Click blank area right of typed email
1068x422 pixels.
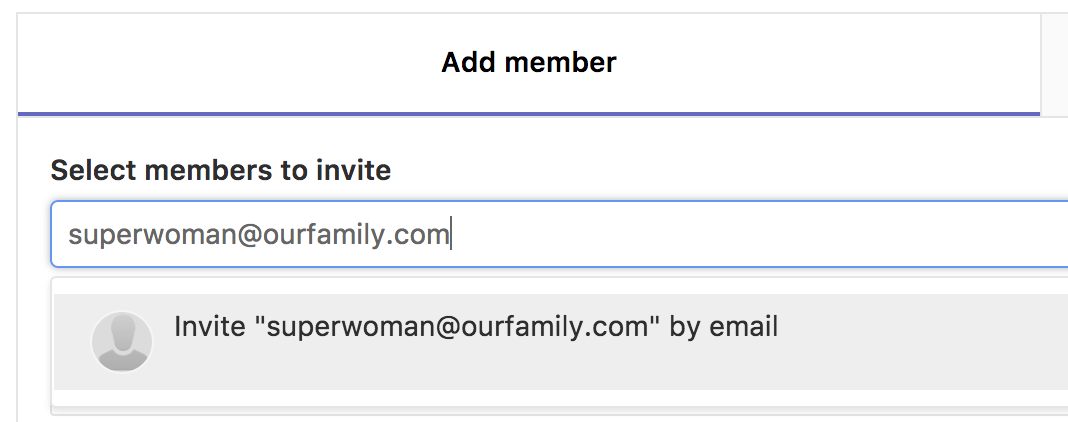click(x=750, y=235)
